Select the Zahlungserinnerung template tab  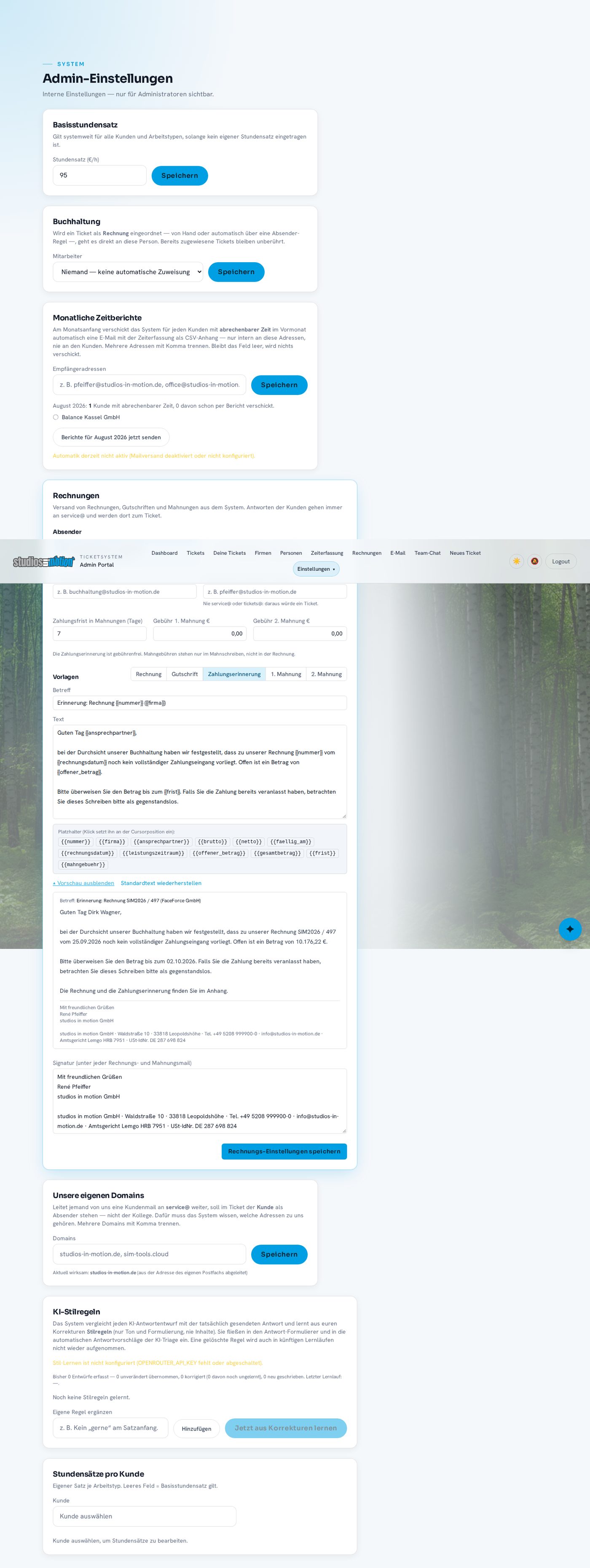tap(234, 674)
